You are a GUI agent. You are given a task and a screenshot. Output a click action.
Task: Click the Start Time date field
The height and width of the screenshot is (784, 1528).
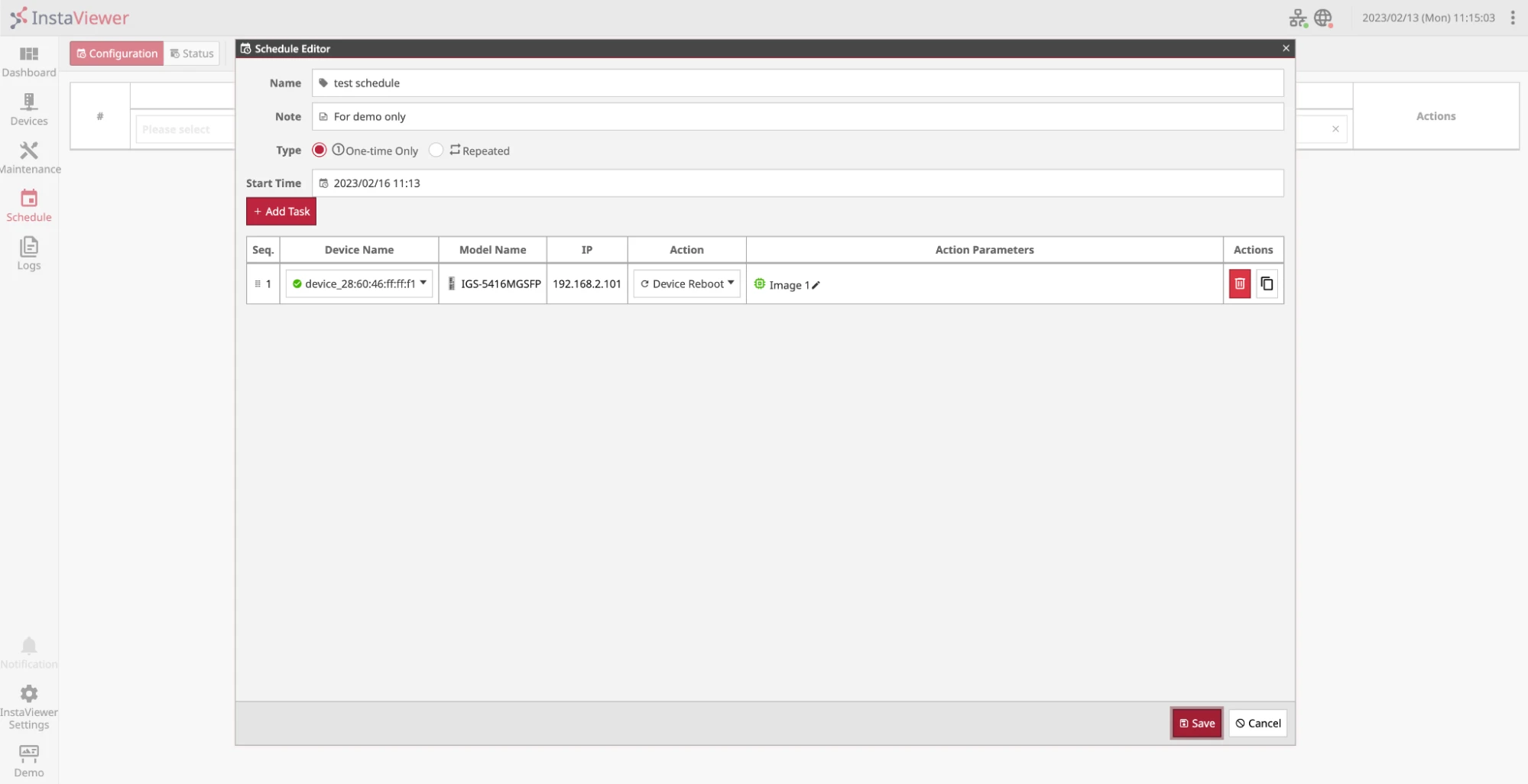(x=797, y=183)
